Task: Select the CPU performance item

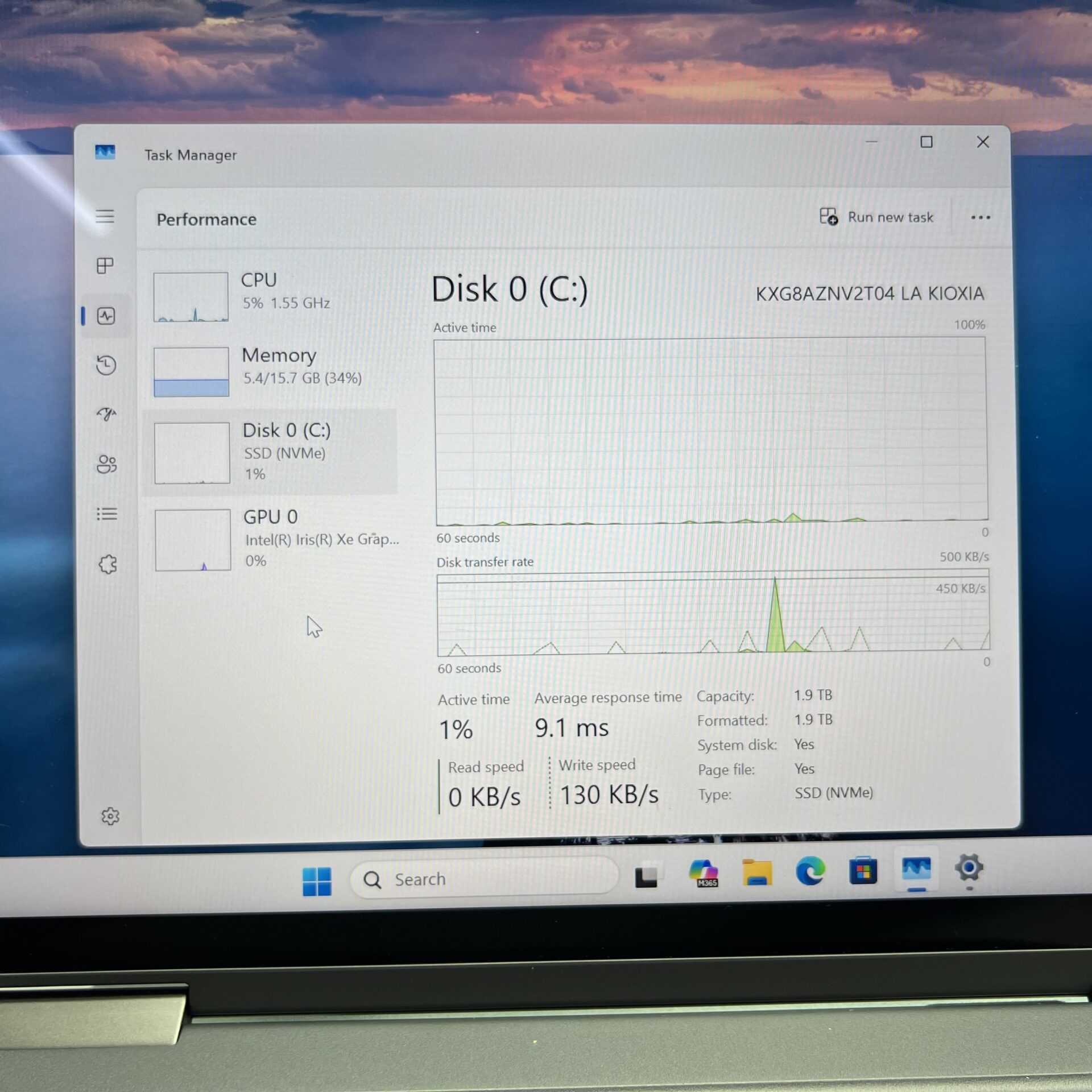Action: tap(273, 296)
